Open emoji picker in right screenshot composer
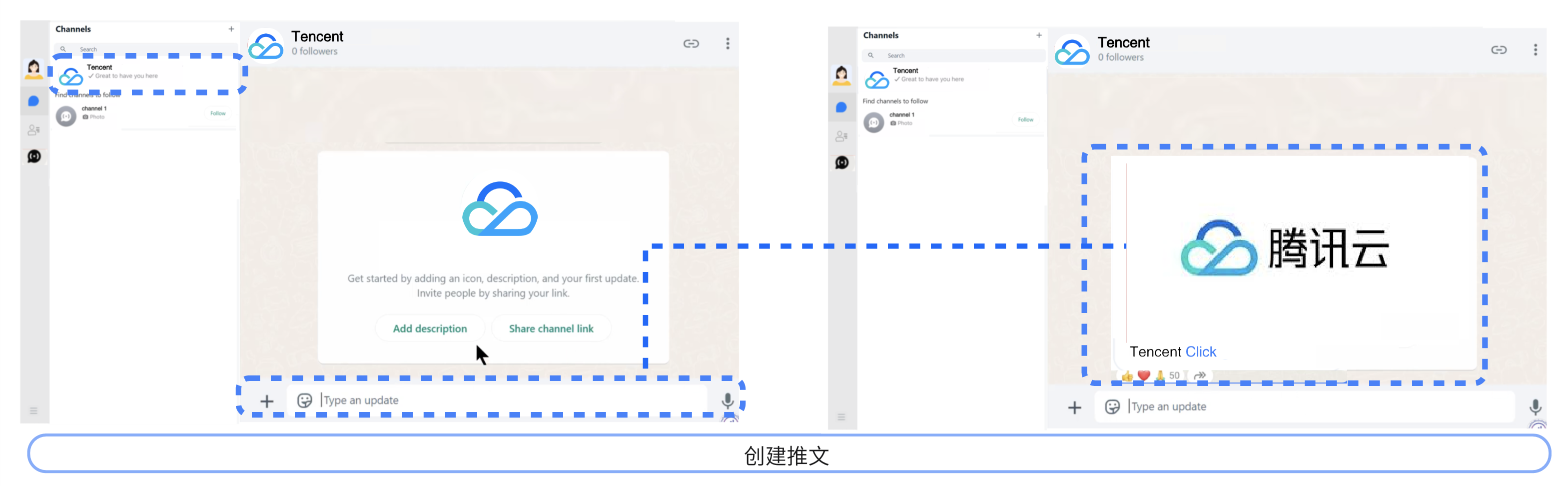The height and width of the screenshot is (486, 1568). click(x=1112, y=406)
